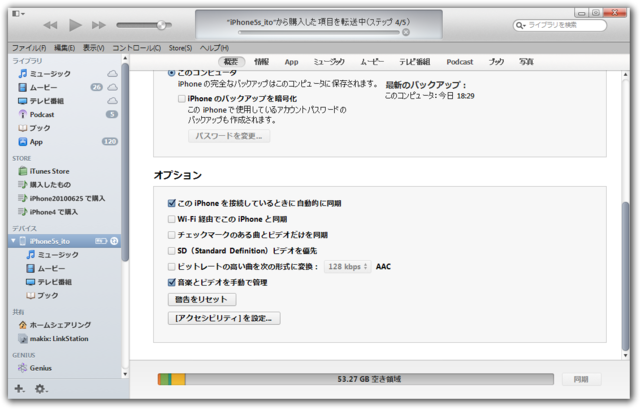The width and height of the screenshot is (640, 409).
Task: Open the Store(S) menu
Action: pyautogui.click(x=180, y=48)
